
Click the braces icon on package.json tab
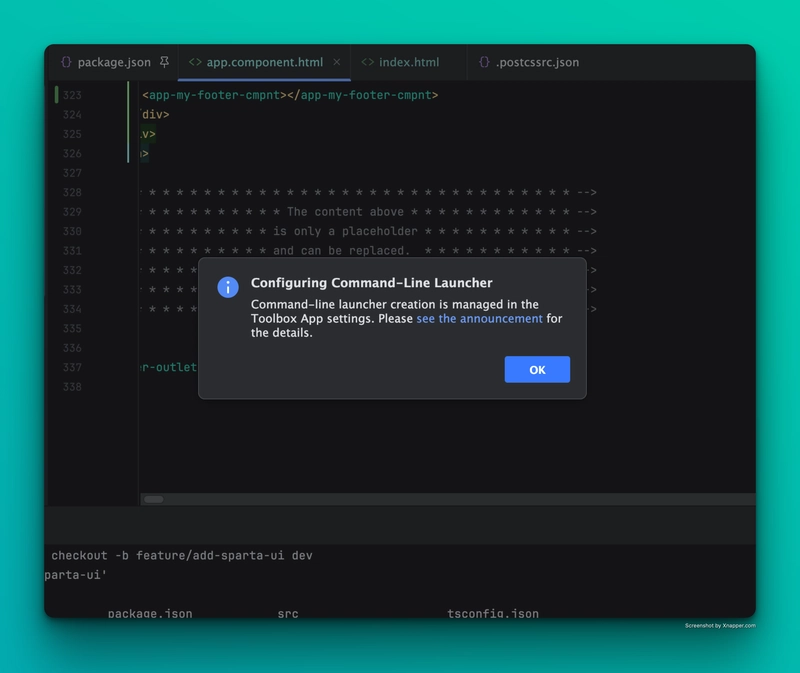coord(66,62)
